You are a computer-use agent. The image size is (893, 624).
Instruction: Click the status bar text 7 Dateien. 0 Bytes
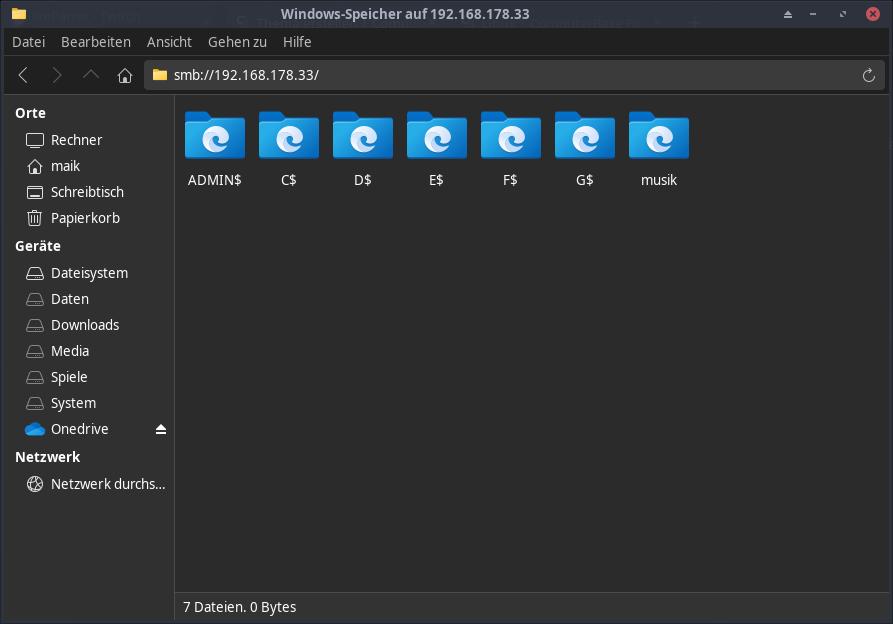click(x=239, y=607)
